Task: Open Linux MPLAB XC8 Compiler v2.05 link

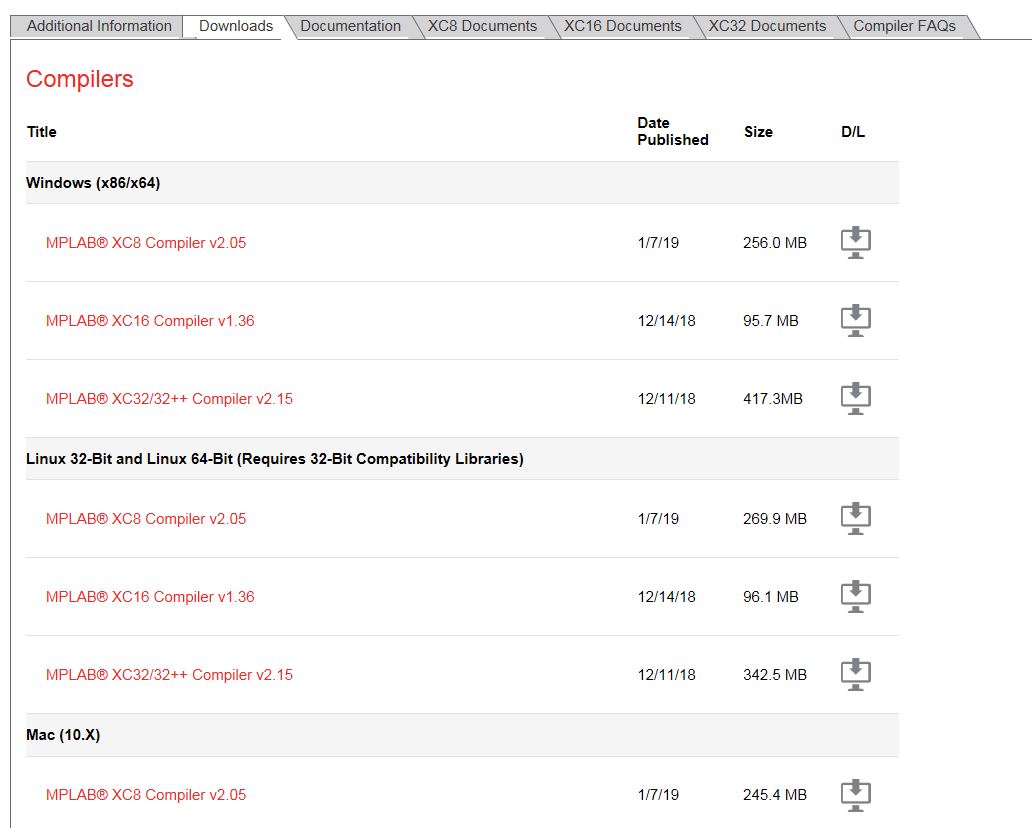Action: click(x=146, y=519)
